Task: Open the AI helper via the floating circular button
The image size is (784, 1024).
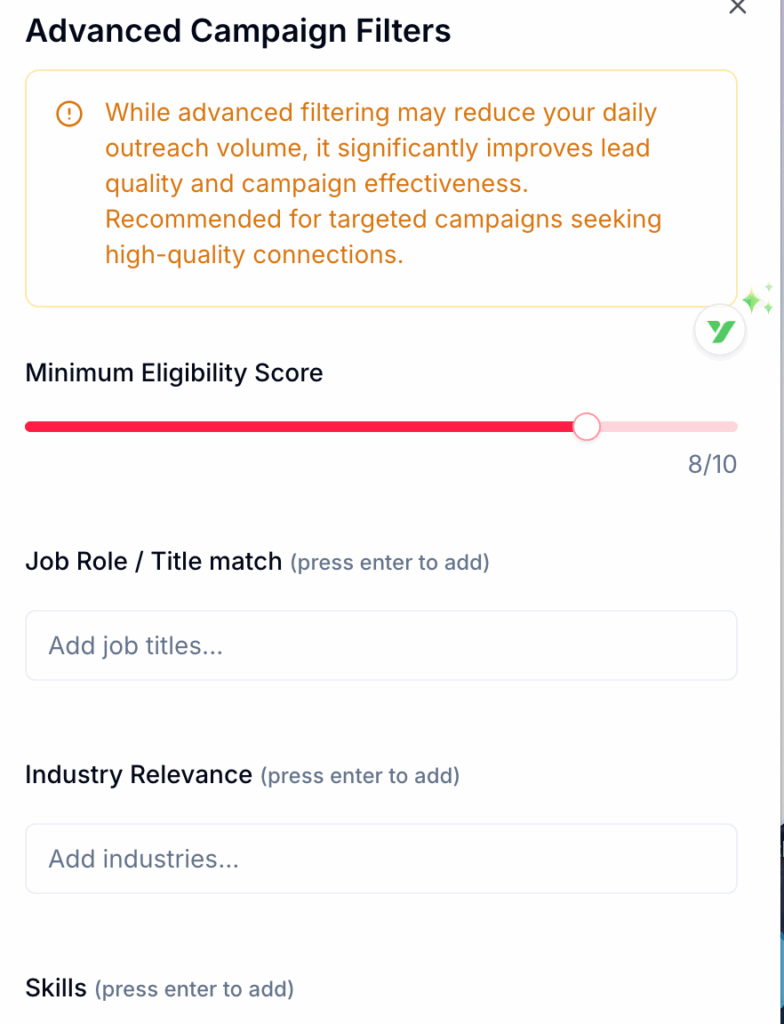Action: (x=719, y=329)
